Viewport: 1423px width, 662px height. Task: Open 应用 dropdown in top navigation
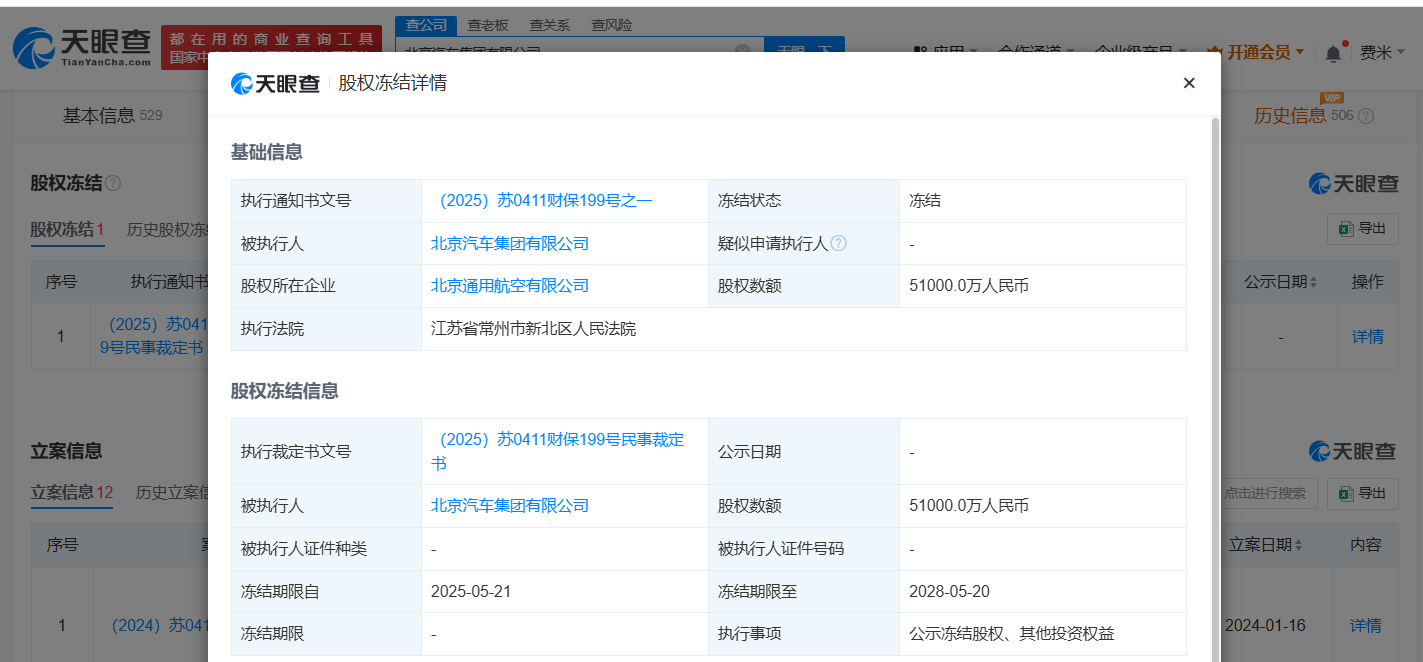(947, 52)
